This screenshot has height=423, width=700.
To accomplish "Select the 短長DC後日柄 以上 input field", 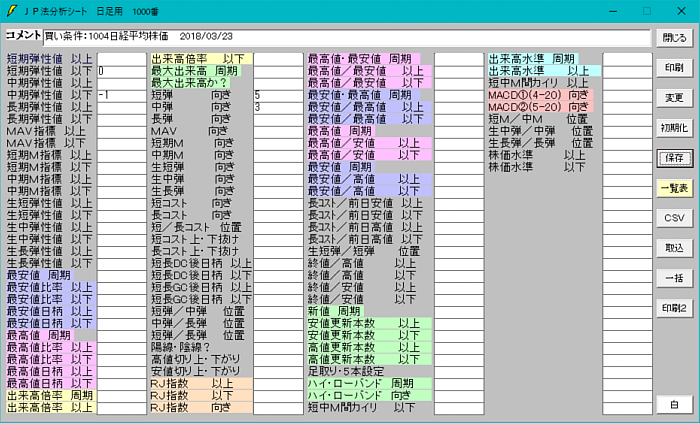I will 279,264.
